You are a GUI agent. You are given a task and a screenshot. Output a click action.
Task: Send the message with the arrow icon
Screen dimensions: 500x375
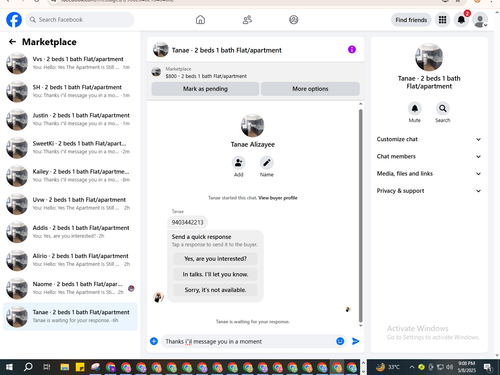pyautogui.click(x=356, y=341)
